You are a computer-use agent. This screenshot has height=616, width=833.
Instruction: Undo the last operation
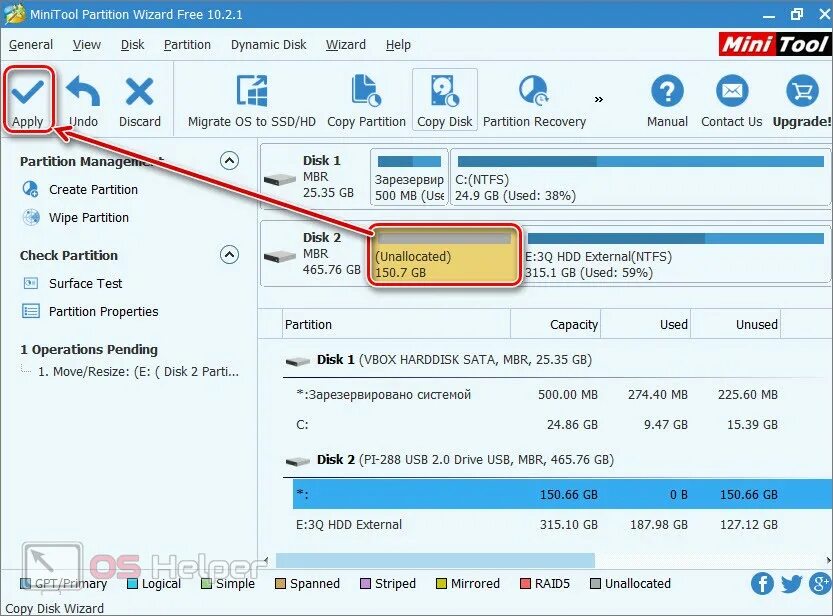[83, 100]
